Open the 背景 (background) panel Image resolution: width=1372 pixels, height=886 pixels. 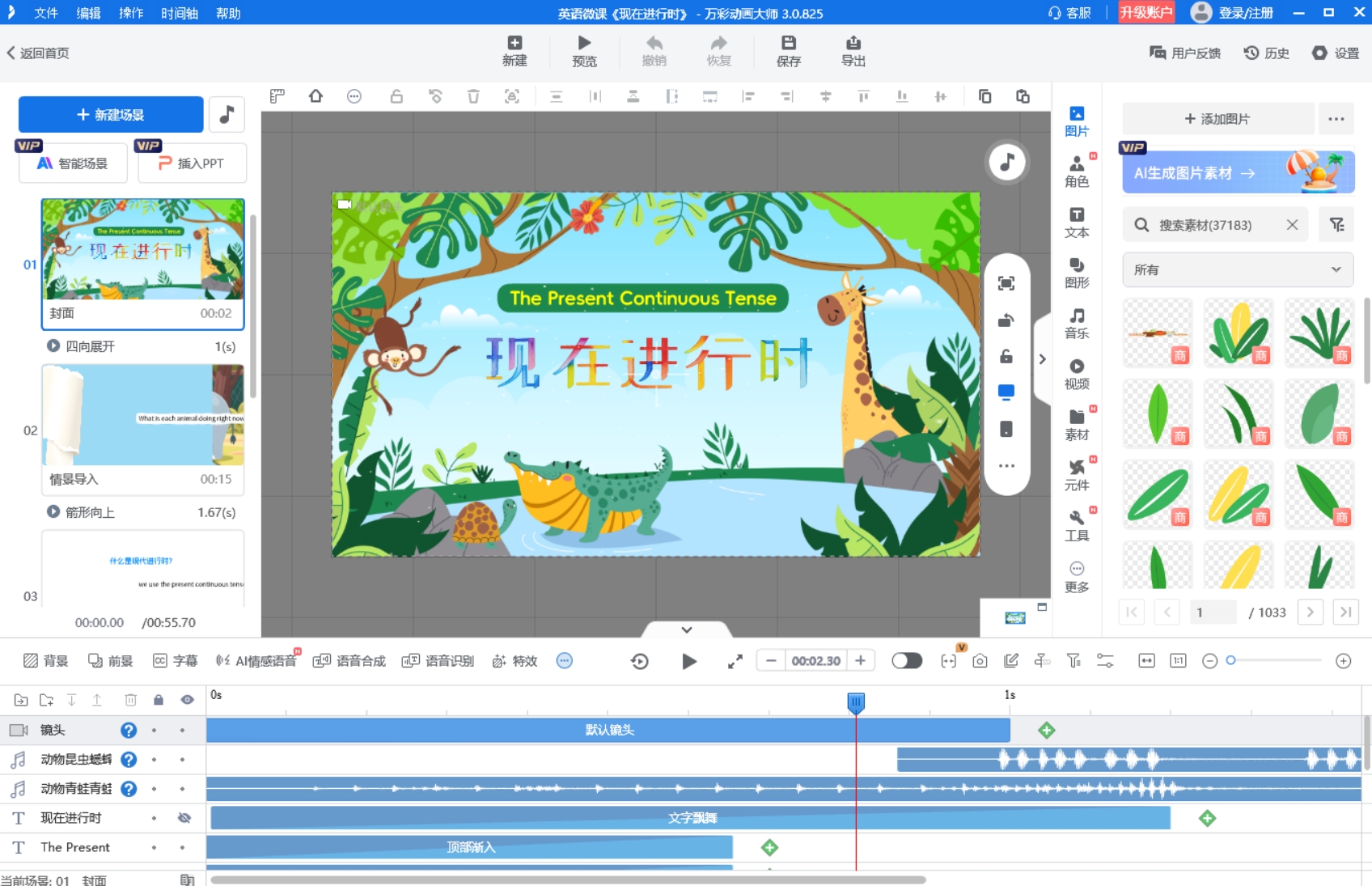(46, 660)
